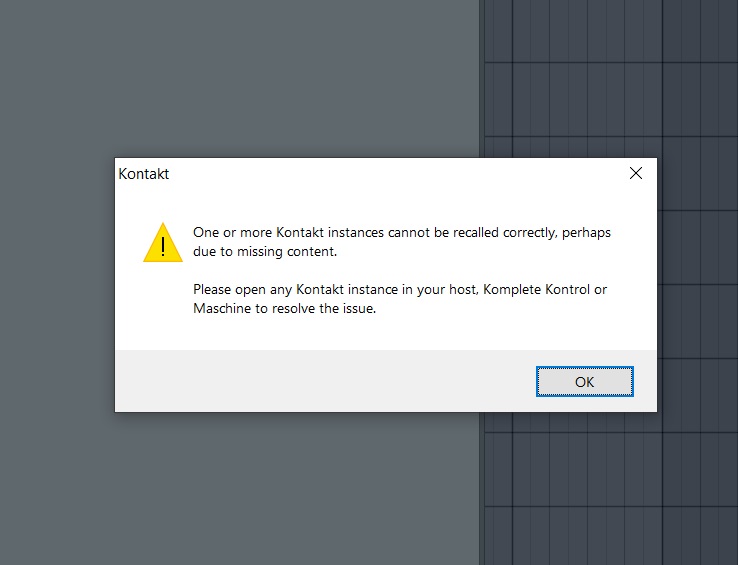738x565 pixels.
Task: Click the gray footer strip left of OK
Action: pos(320,380)
